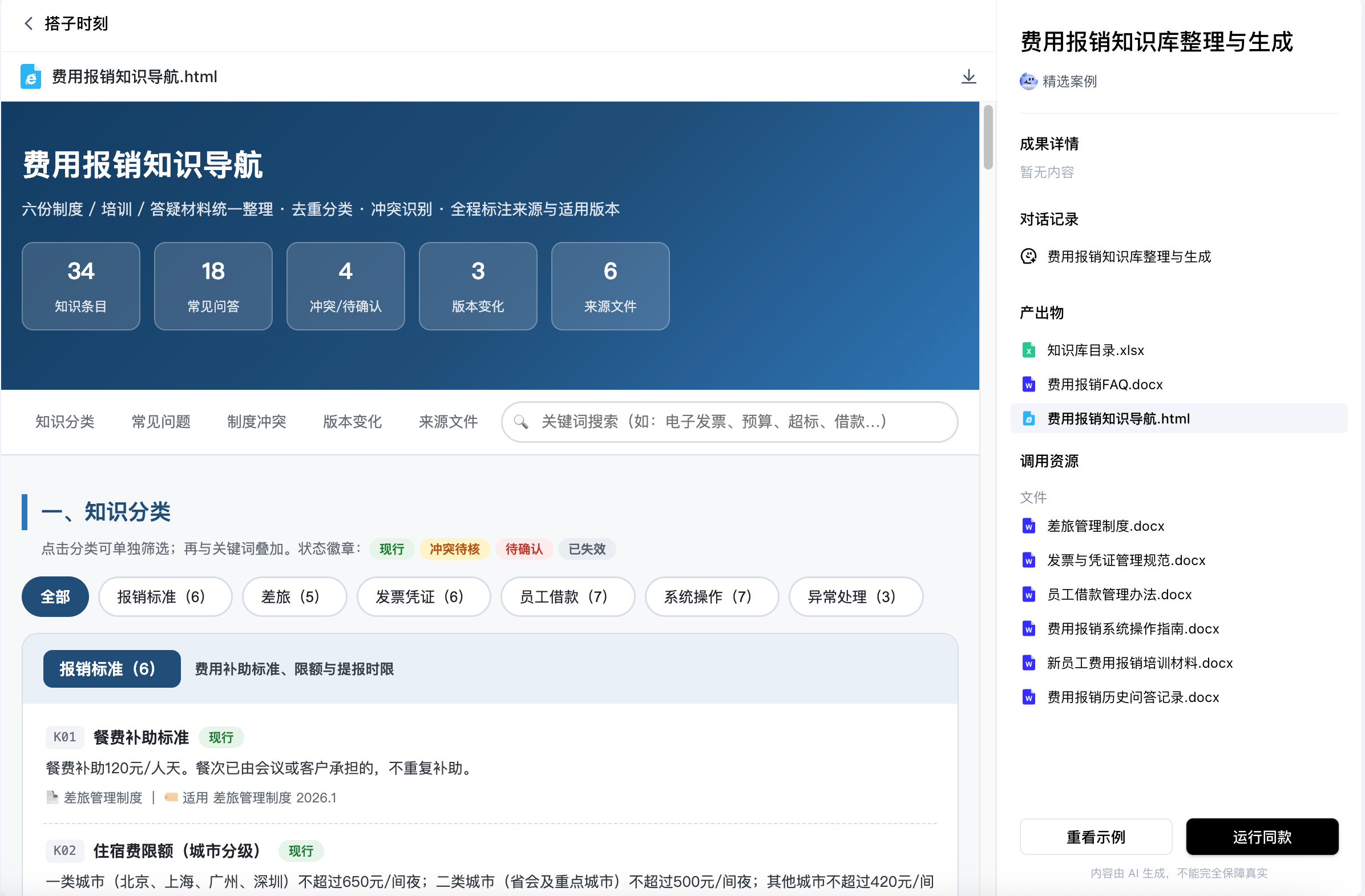Click the document icon next to 差旅管理制度 source

tap(52, 797)
